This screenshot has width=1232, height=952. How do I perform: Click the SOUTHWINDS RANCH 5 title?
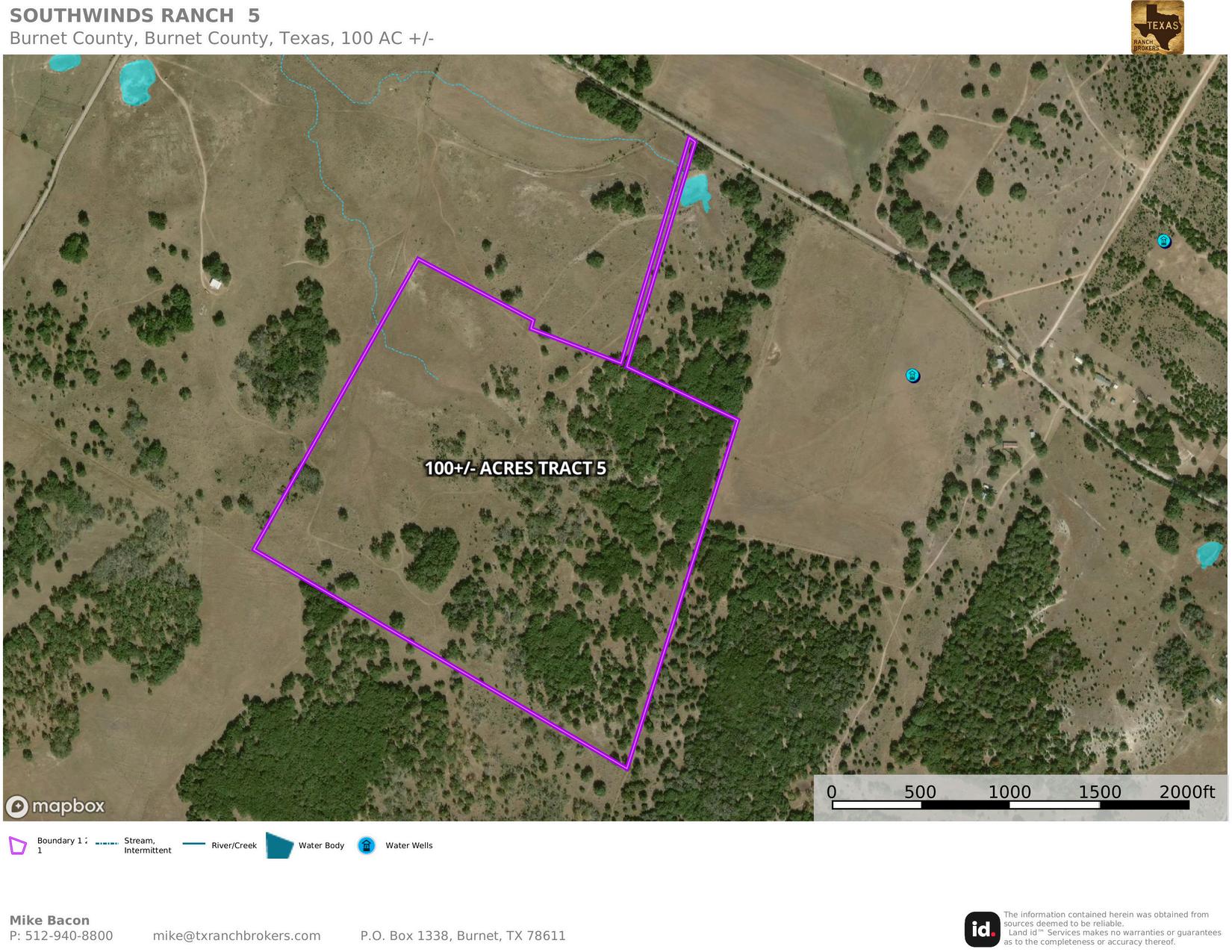[135, 16]
